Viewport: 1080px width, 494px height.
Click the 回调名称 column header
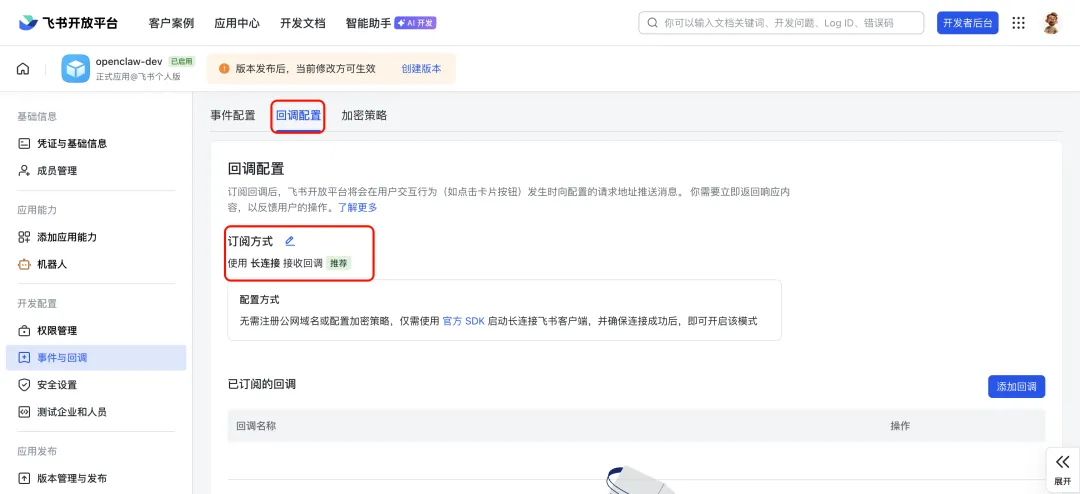(x=256, y=426)
